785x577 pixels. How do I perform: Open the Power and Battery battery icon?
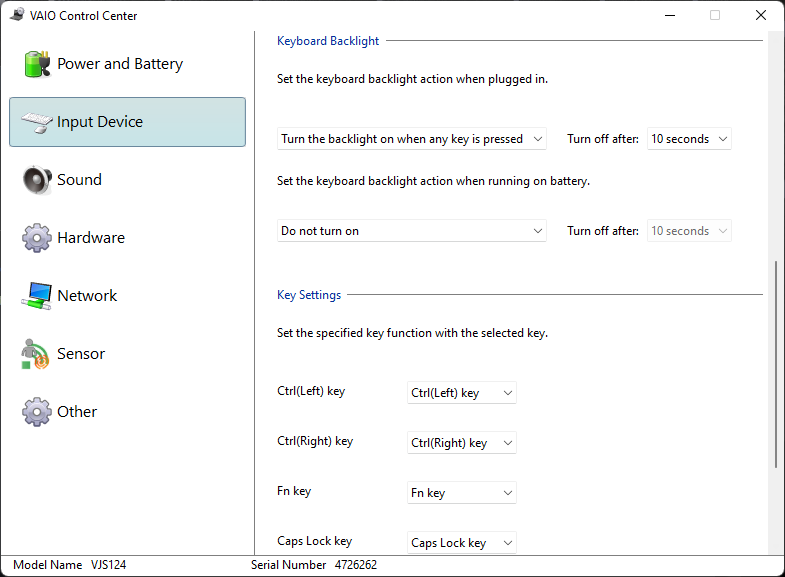37,64
